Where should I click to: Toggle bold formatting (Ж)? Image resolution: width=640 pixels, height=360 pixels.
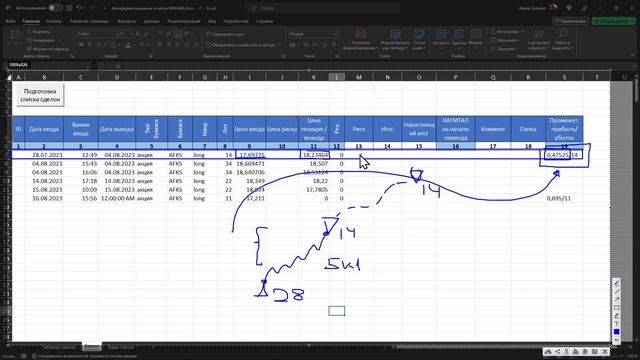pyautogui.click(x=81, y=45)
